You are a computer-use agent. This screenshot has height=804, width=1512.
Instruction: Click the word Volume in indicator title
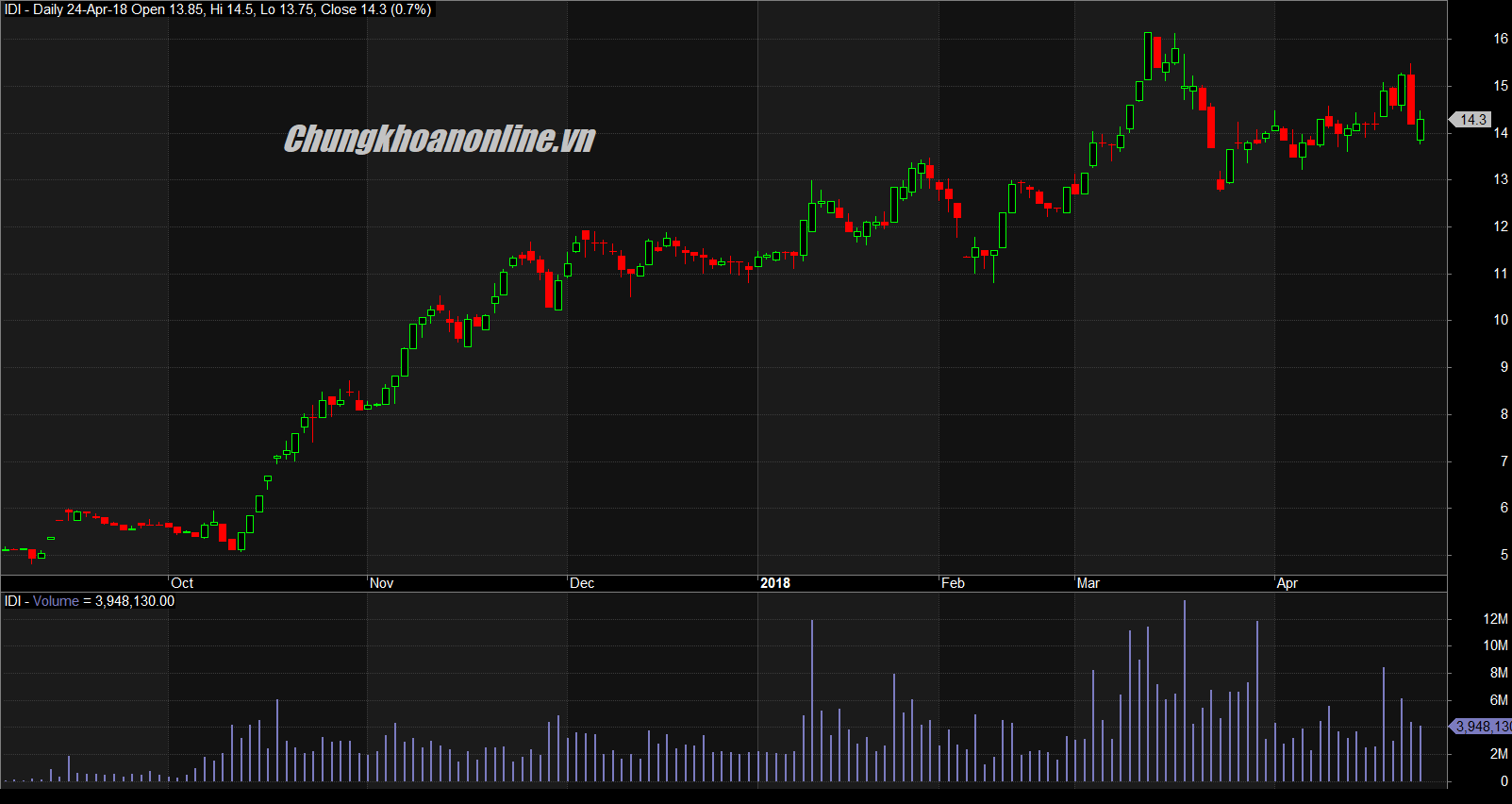56,601
